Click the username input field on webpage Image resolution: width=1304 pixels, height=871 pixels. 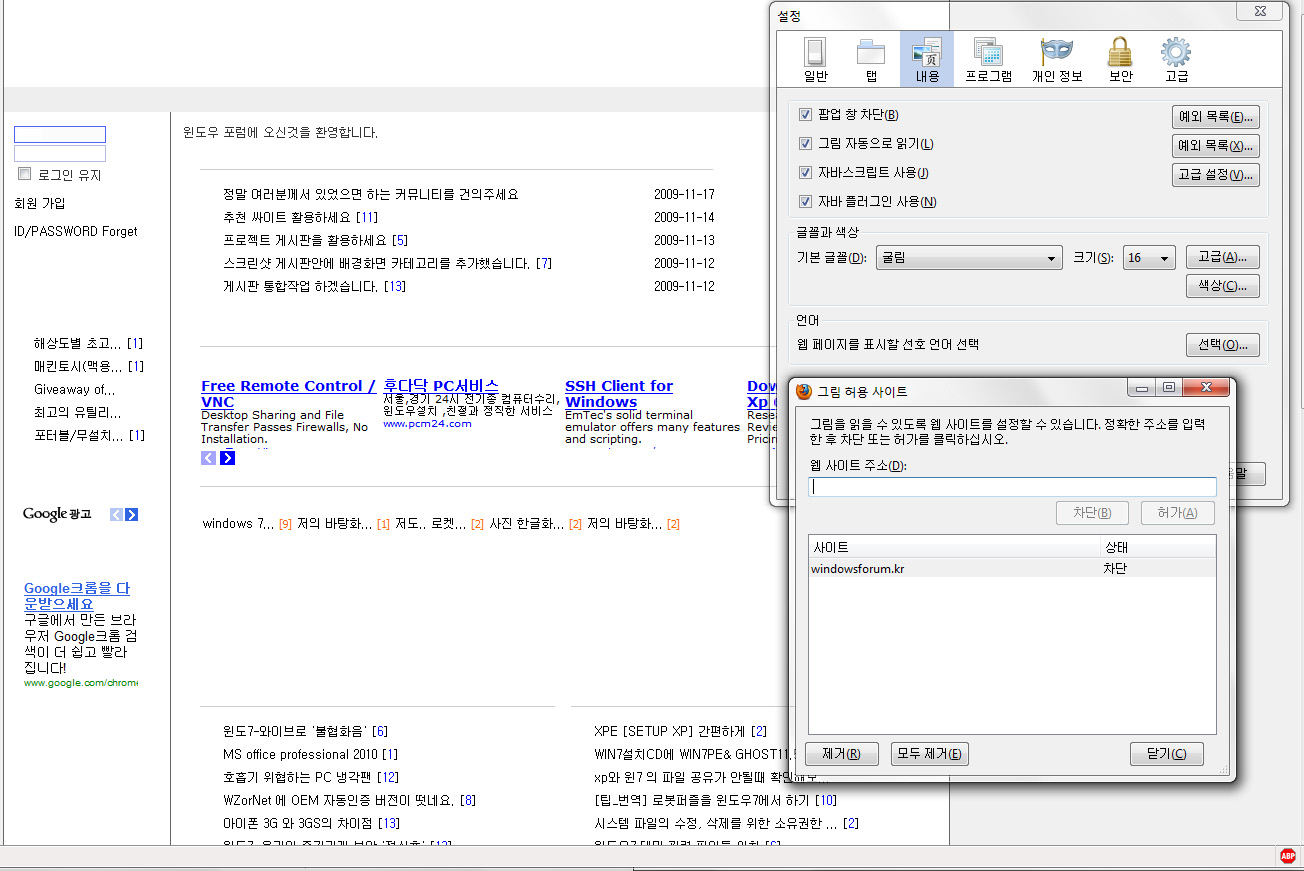click(60, 134)
